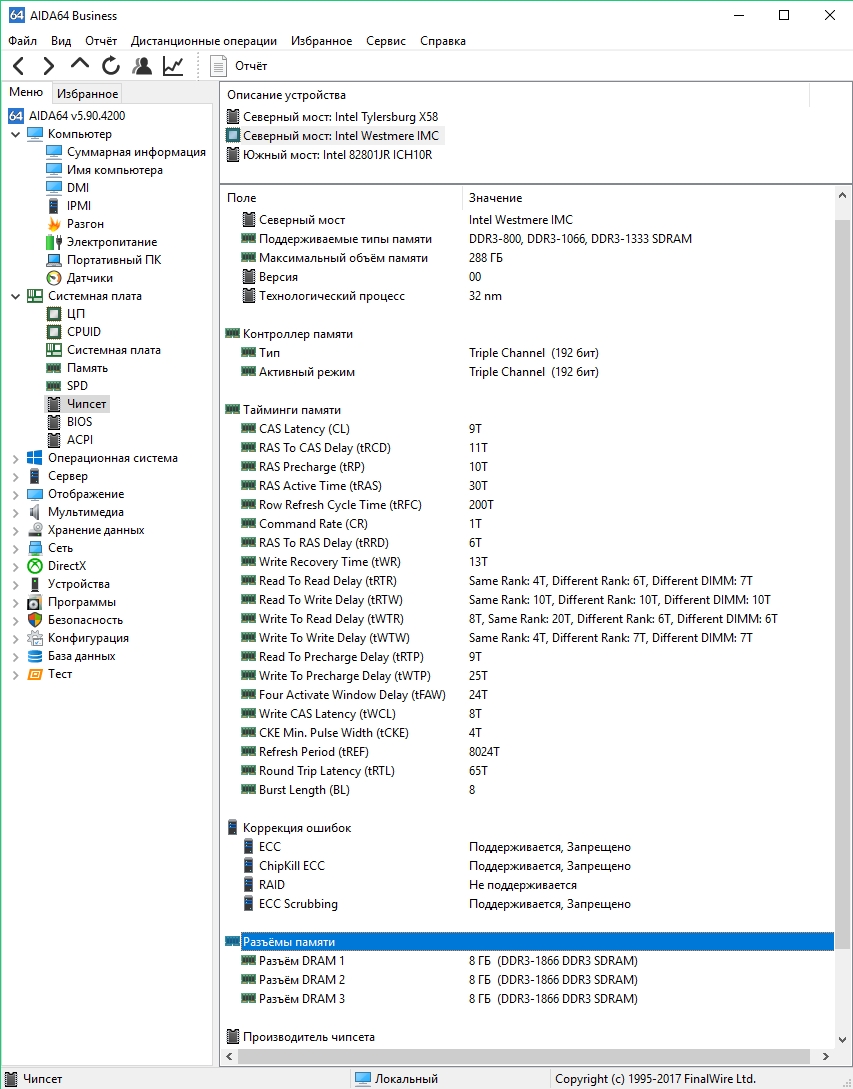Screen dimensions: 853x1089
Task: Expand the Хранение данных node
Action: tap(15, 530)
